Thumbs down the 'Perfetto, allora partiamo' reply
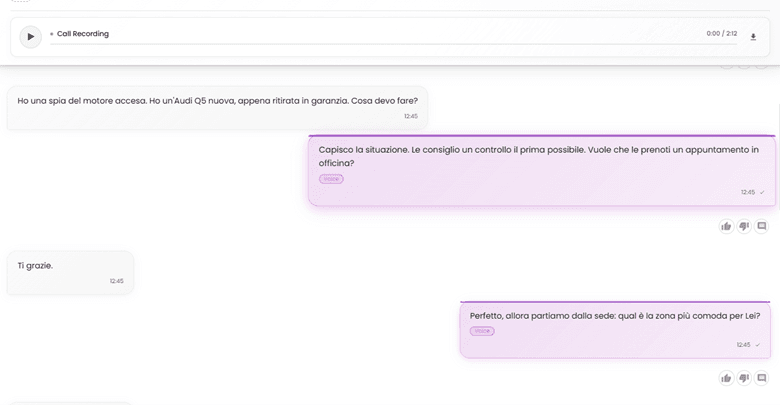Screen dimensions: 780x405 pyautogui.click(x=744, y=378)
